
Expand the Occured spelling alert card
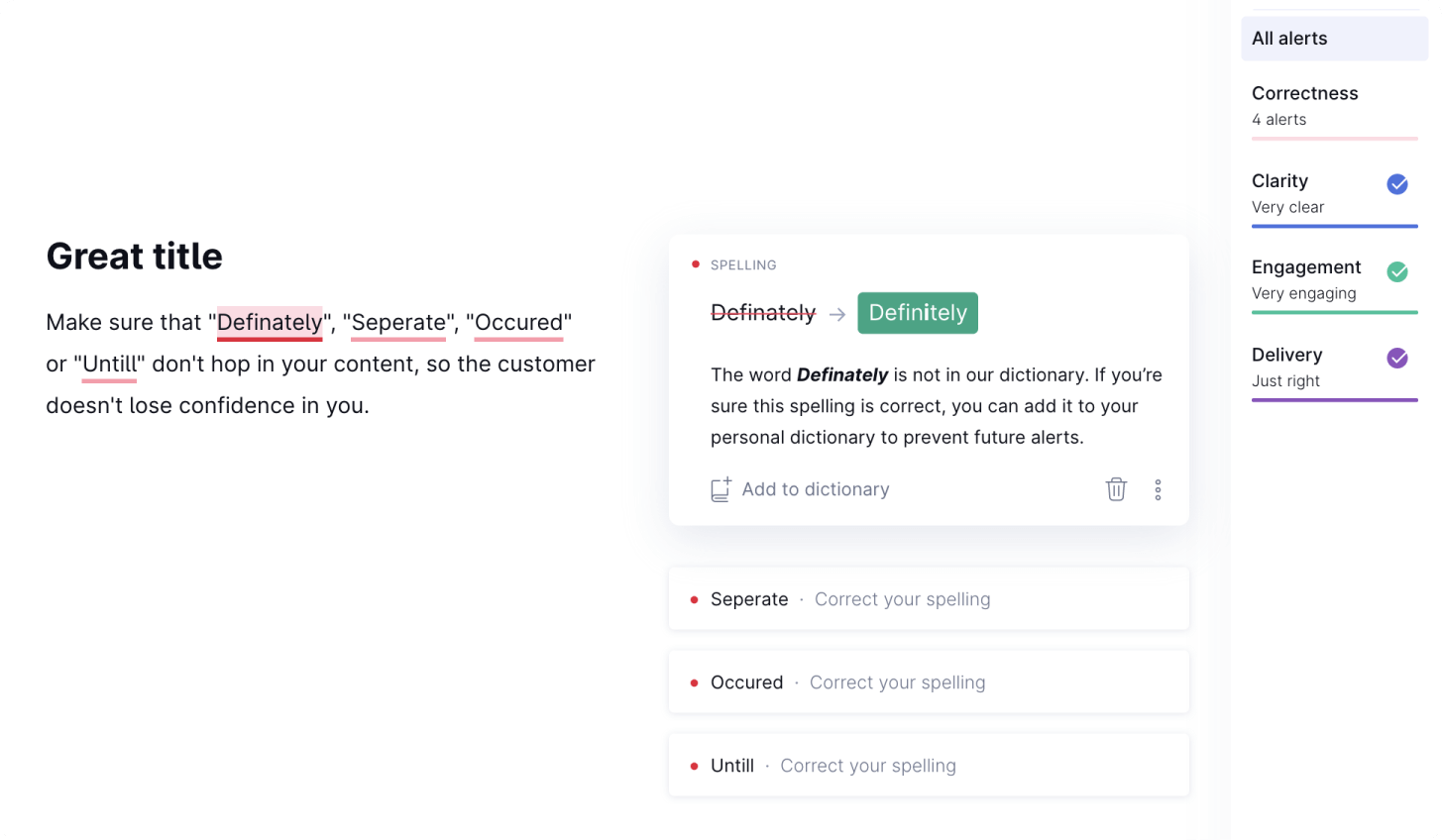point(929,682)
